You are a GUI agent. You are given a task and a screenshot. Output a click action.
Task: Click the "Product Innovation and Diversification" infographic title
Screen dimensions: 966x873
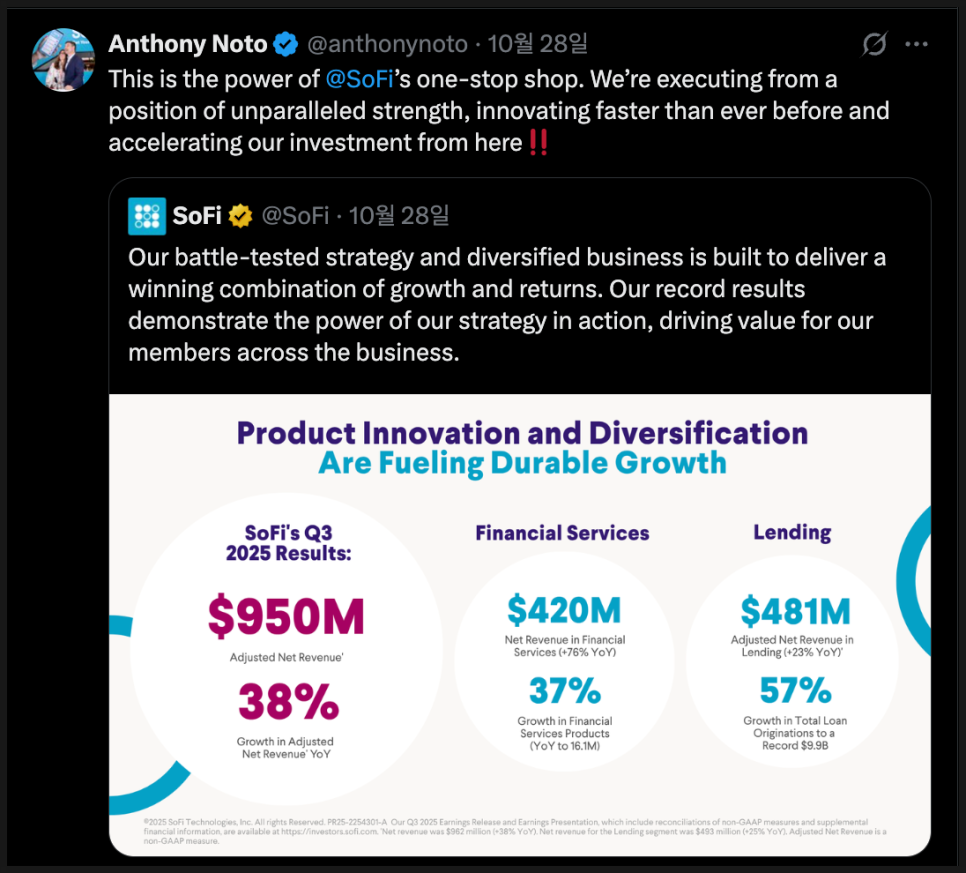(x=522, y=433)
